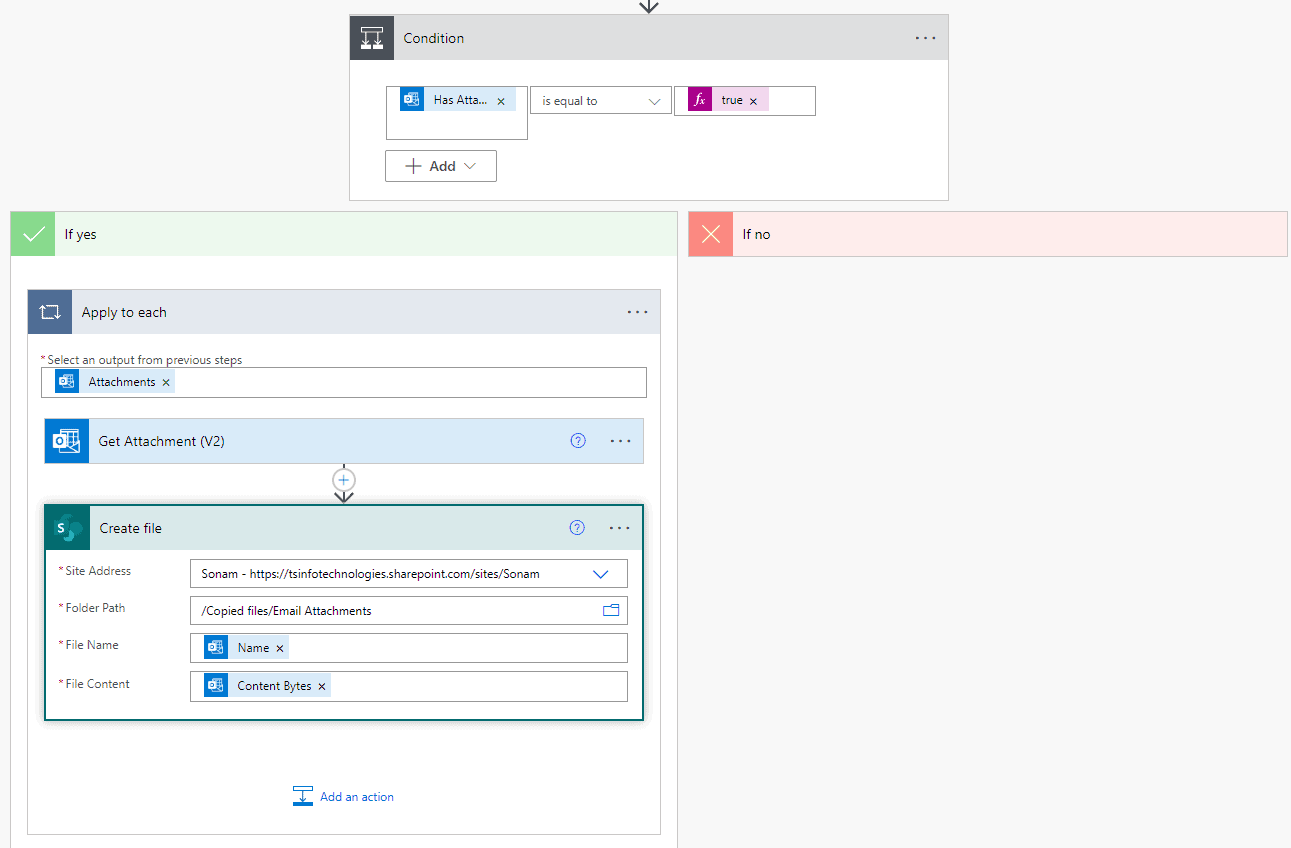Remove the true expression token
Image resolution: width=1291 pixels, height=848 pixels.
pyautogui.click(x=753, y=101)
